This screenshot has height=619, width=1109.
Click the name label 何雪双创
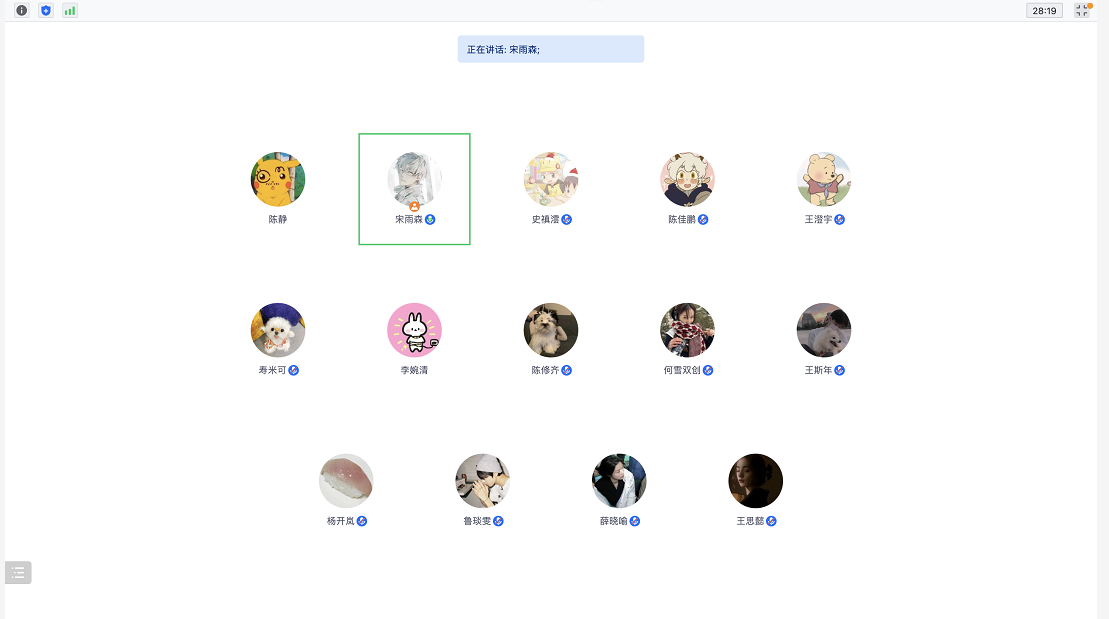(x=682, y=370)
